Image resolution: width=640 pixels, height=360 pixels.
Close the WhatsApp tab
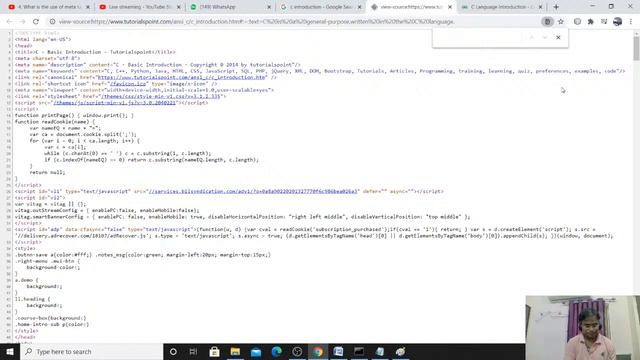(x=269, y=7)
